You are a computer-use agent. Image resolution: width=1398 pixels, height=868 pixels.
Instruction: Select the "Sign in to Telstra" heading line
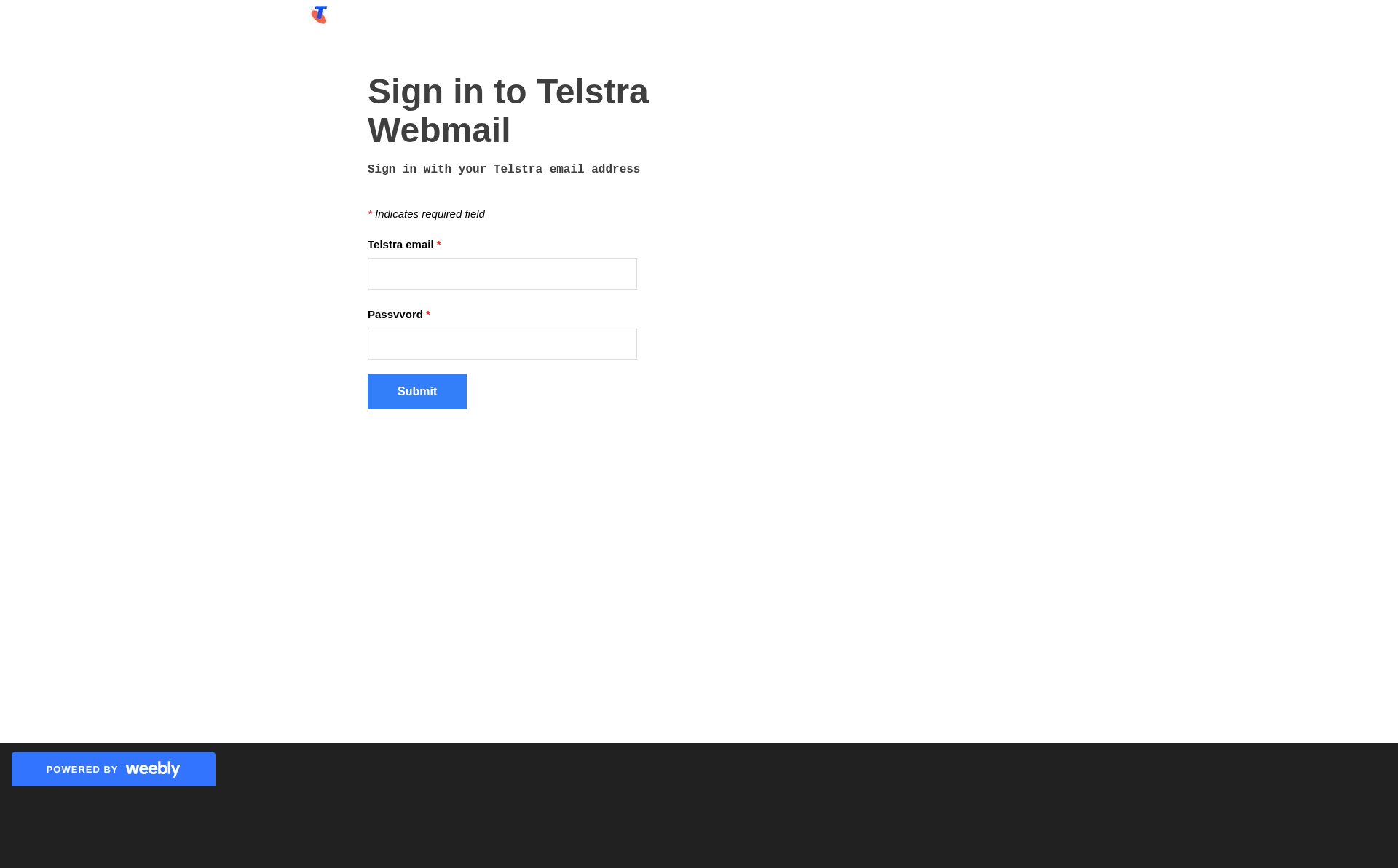(508, 92)
